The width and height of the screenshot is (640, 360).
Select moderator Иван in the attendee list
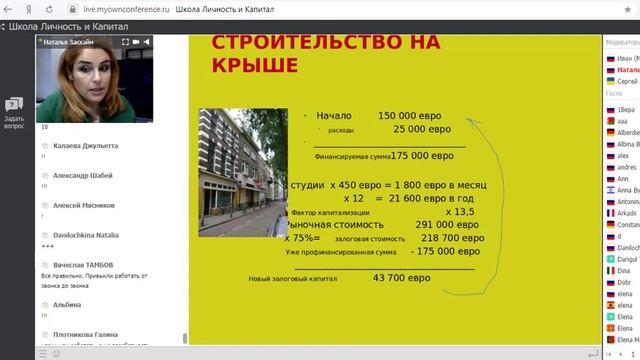[623, 58]
